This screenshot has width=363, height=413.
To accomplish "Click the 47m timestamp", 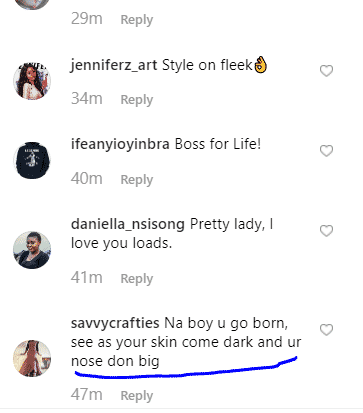I will click(87, 395).
